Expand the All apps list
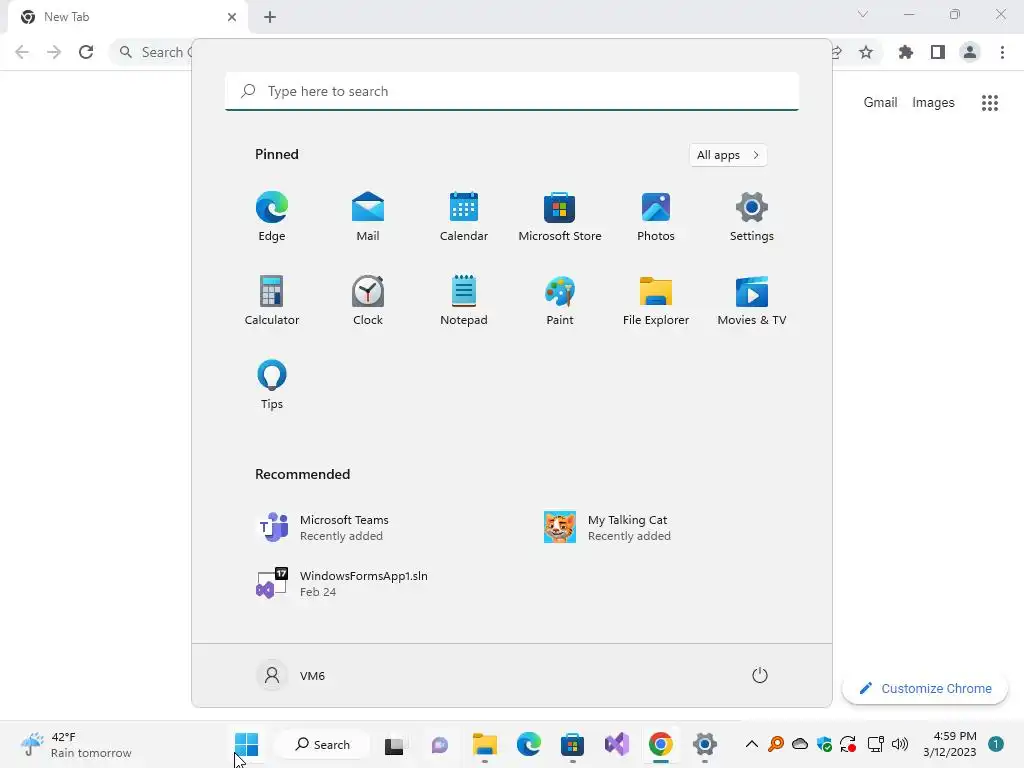1024x768 pixels. tap(728, 155)
